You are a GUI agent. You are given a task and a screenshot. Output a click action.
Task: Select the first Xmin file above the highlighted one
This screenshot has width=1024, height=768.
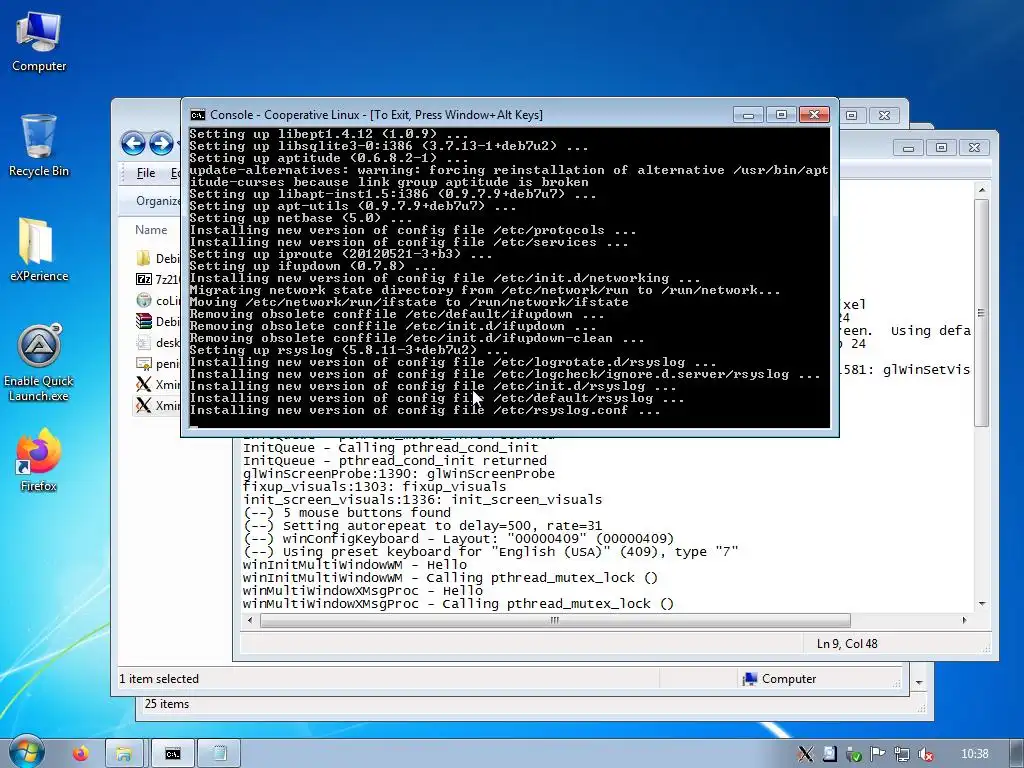pyautogui.click(x=157, y=384)
